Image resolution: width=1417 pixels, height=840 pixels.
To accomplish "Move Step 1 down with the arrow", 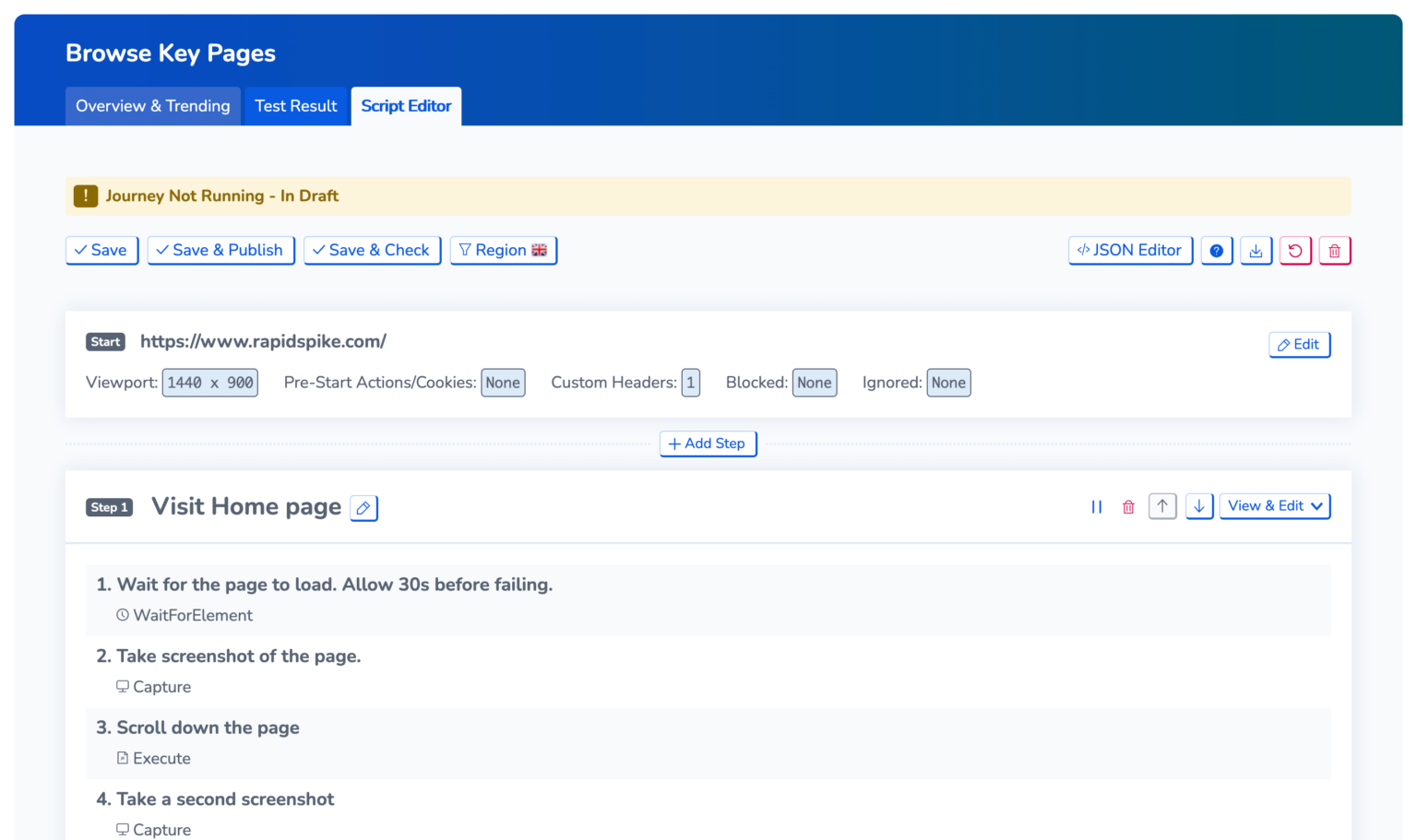I will click(x=1198, y=506).
